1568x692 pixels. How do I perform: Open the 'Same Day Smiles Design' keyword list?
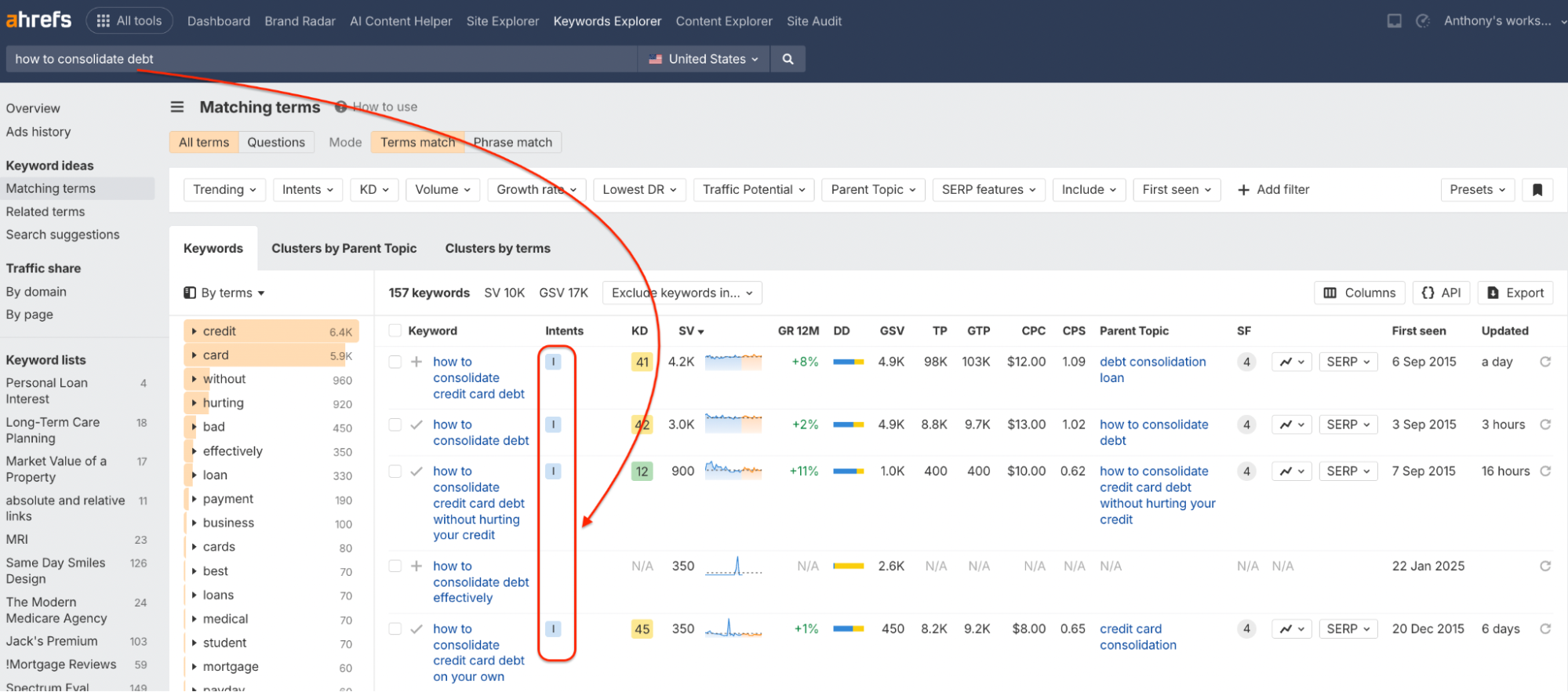pos(56,571)
